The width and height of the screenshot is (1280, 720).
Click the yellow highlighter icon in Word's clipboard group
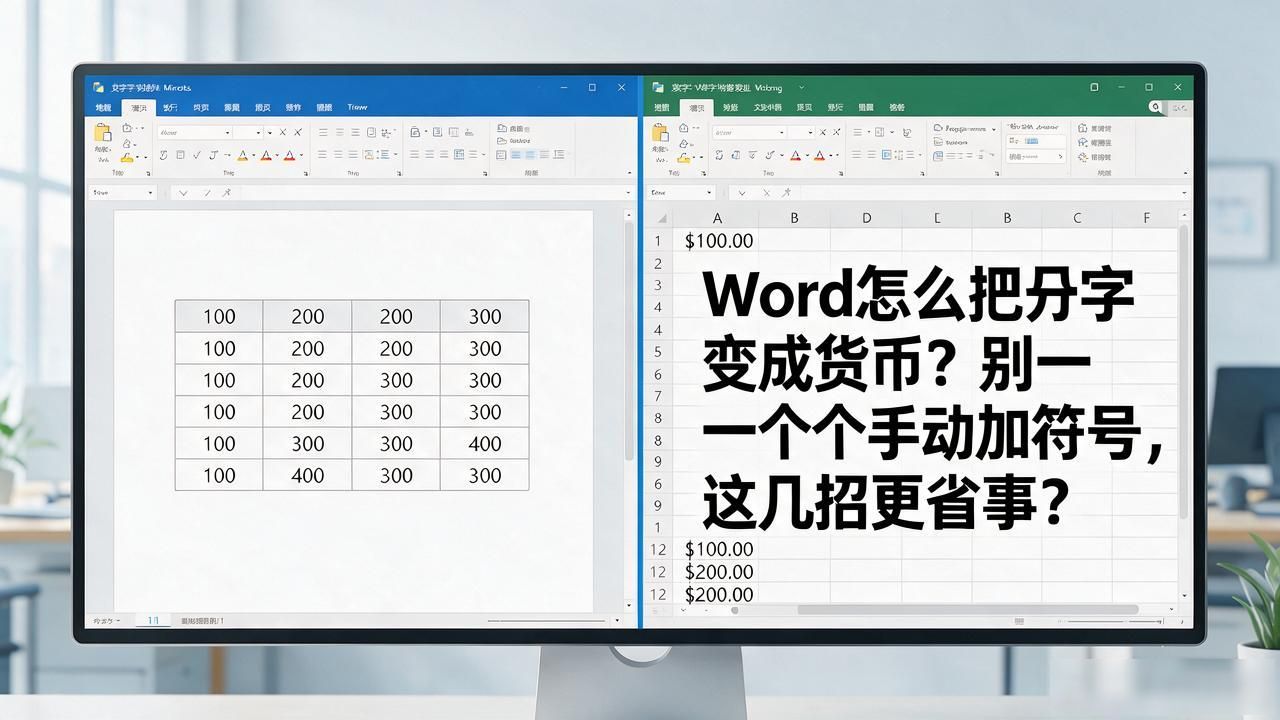[128, 157]
